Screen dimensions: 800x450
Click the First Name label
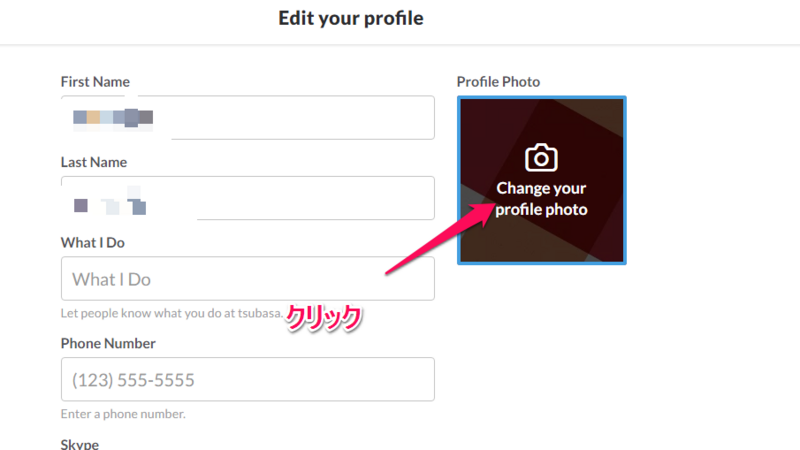[95, 82]
